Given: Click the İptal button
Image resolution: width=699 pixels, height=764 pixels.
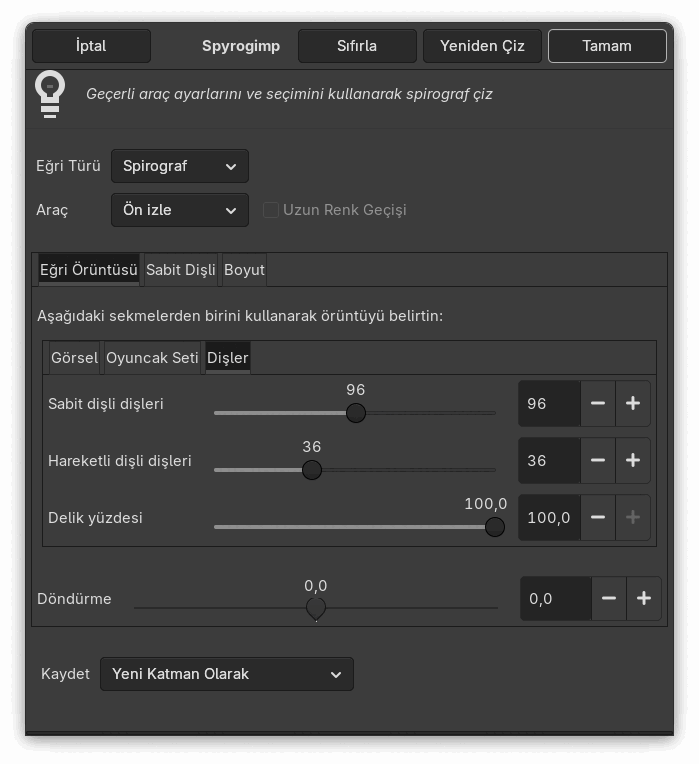Looking at the screenshot, I should (x=91, y=46).
